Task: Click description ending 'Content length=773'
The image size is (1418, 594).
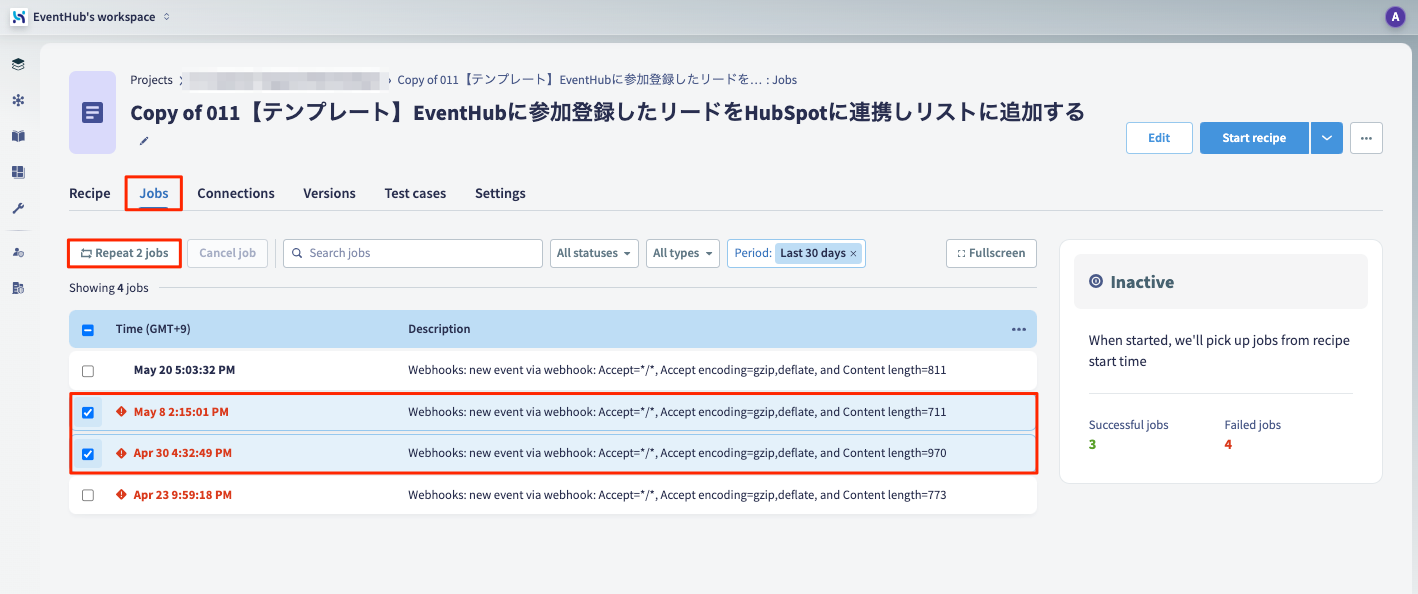Action: pyautogui.click(x=677, y=495)
